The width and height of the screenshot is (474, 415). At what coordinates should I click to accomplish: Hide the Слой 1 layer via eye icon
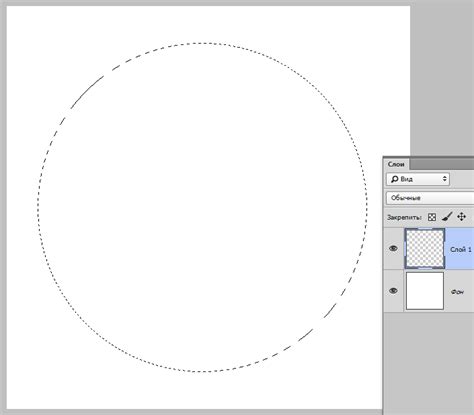(393, 249)
